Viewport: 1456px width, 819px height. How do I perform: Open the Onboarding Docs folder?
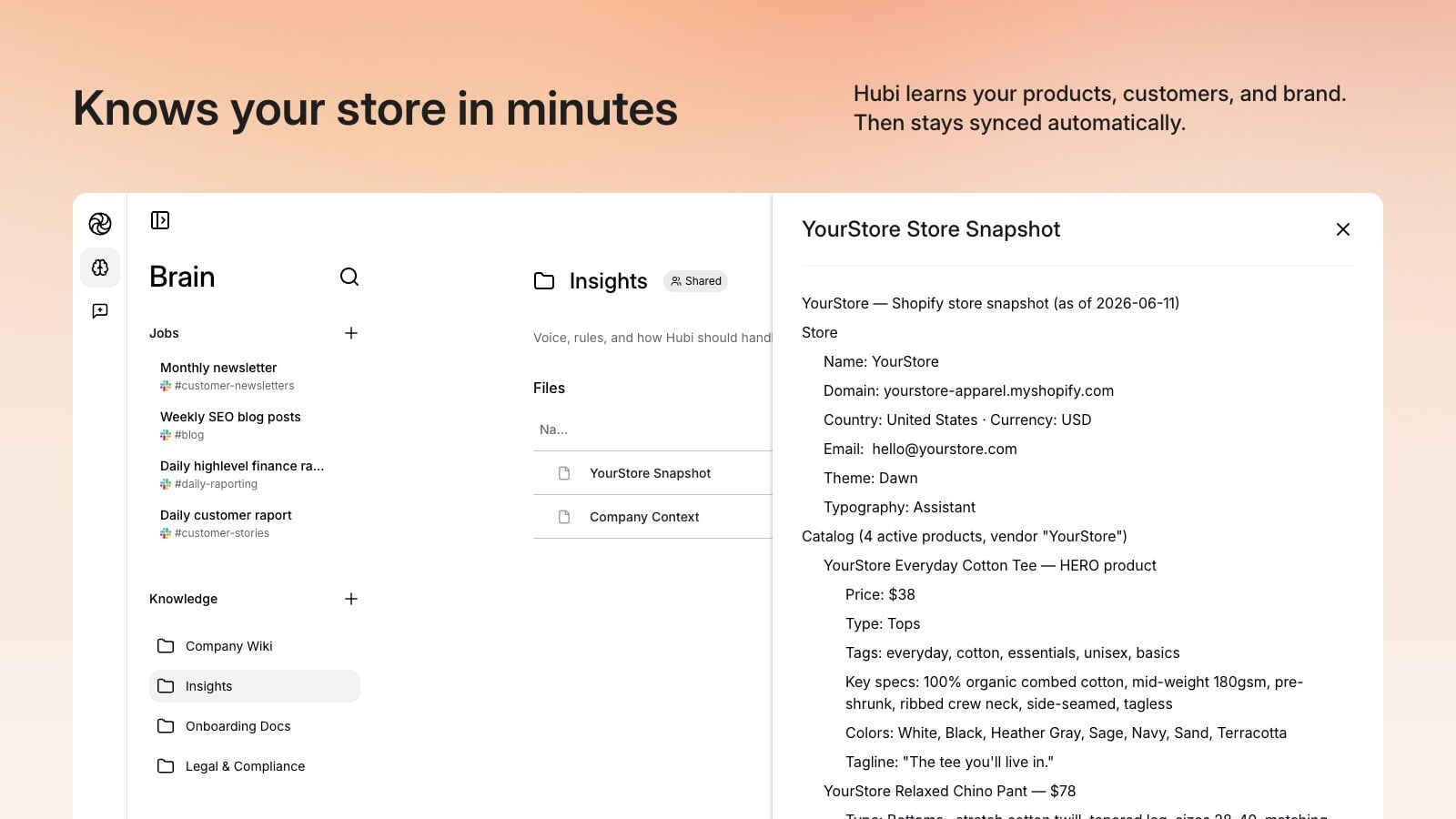tap(255, 726)
